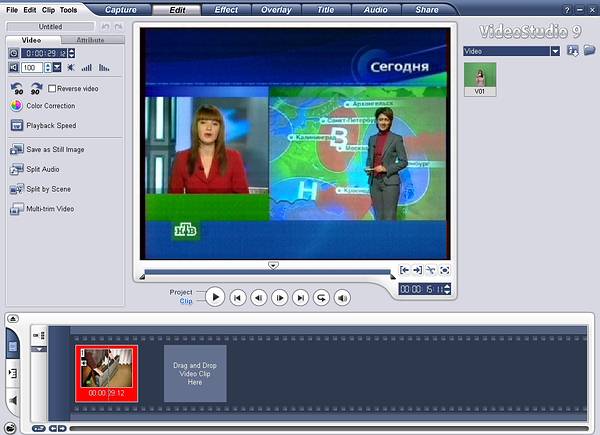
Task: Click the Split Audio option
Action: (42, 169)
